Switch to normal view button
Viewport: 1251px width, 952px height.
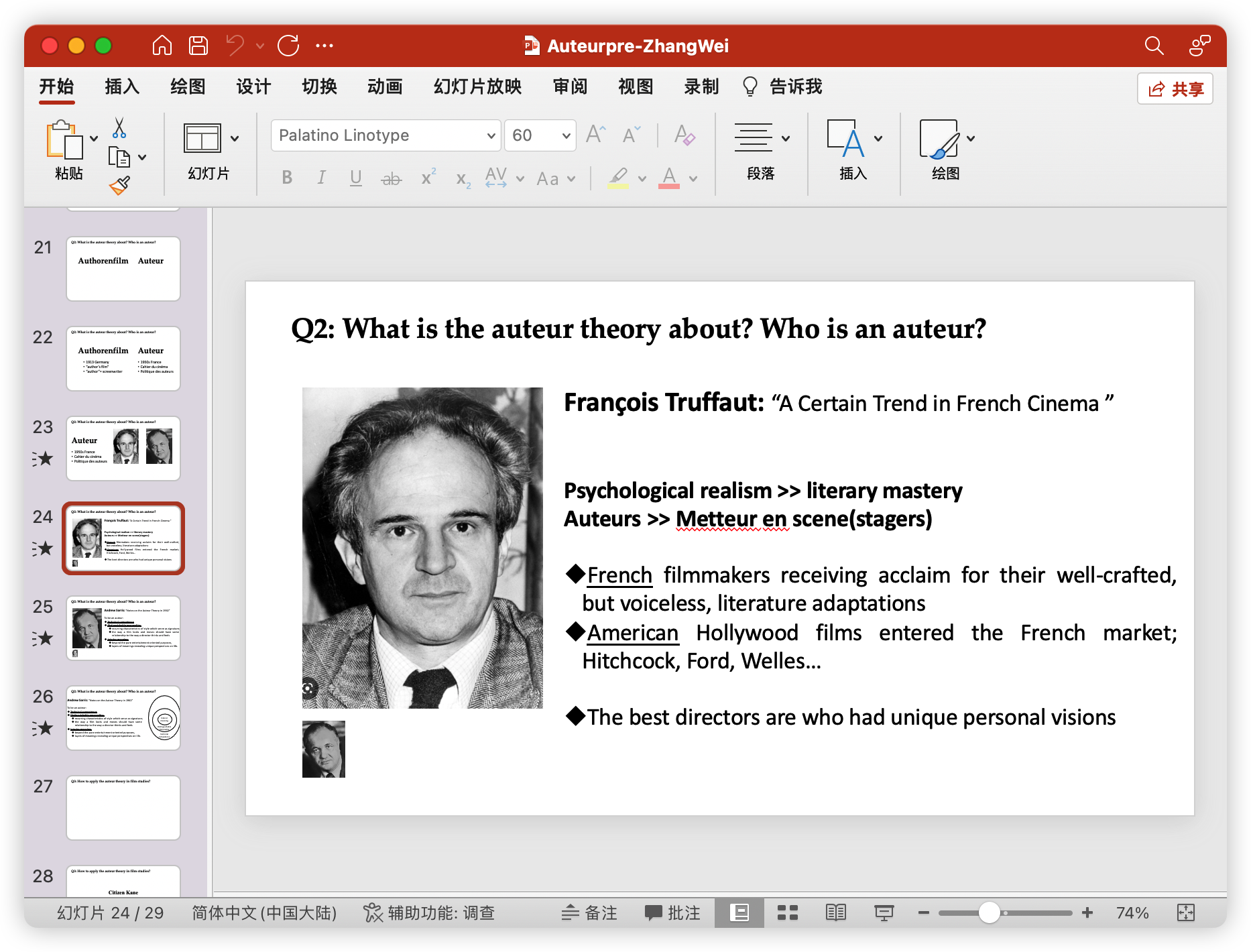point(739,912)
